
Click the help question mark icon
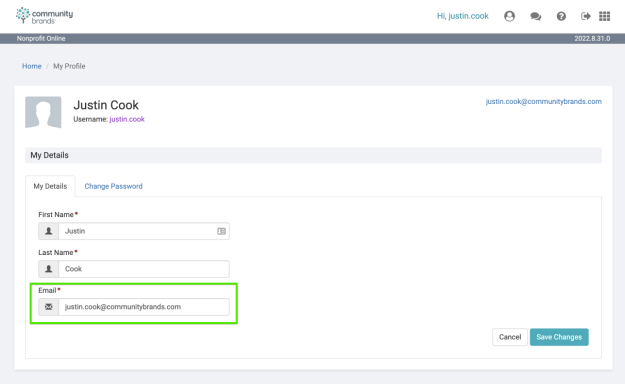point(561,16)
